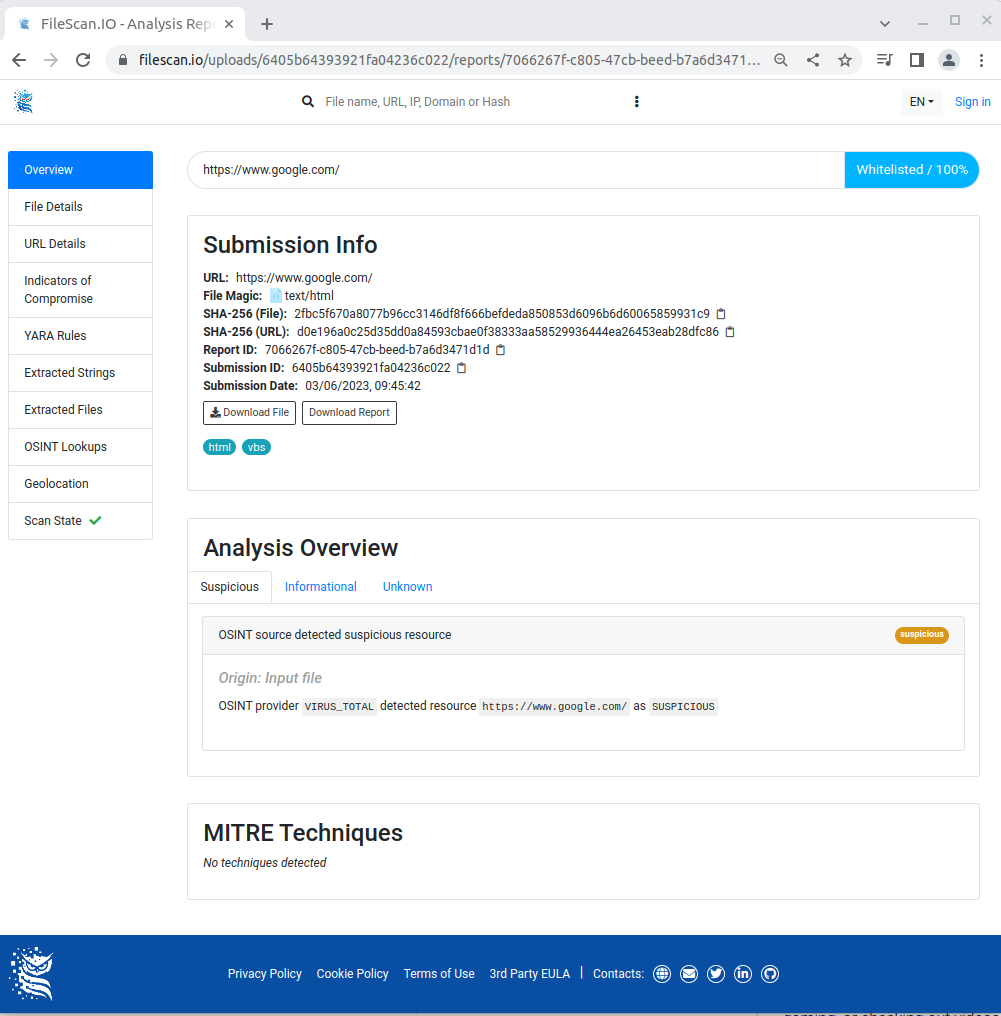Image resolution: width=1001 pixels, height=1016 pixels.
Task: Expand the EN language dropdown
Action: click(921, 102)
